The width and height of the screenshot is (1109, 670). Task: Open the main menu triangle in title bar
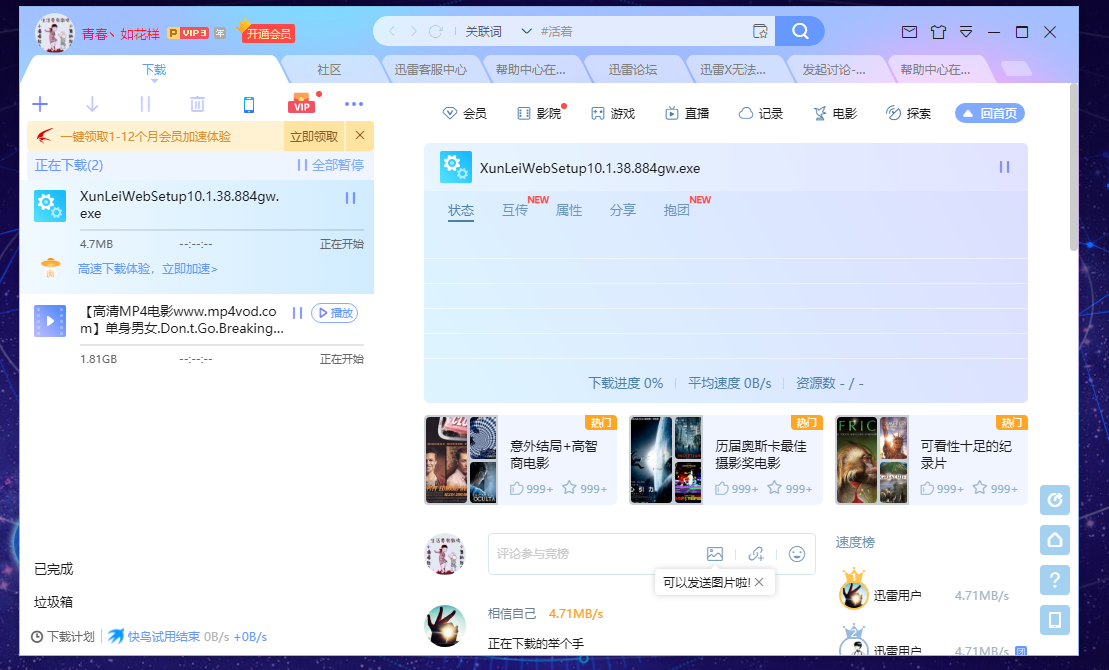pos(966,31)
